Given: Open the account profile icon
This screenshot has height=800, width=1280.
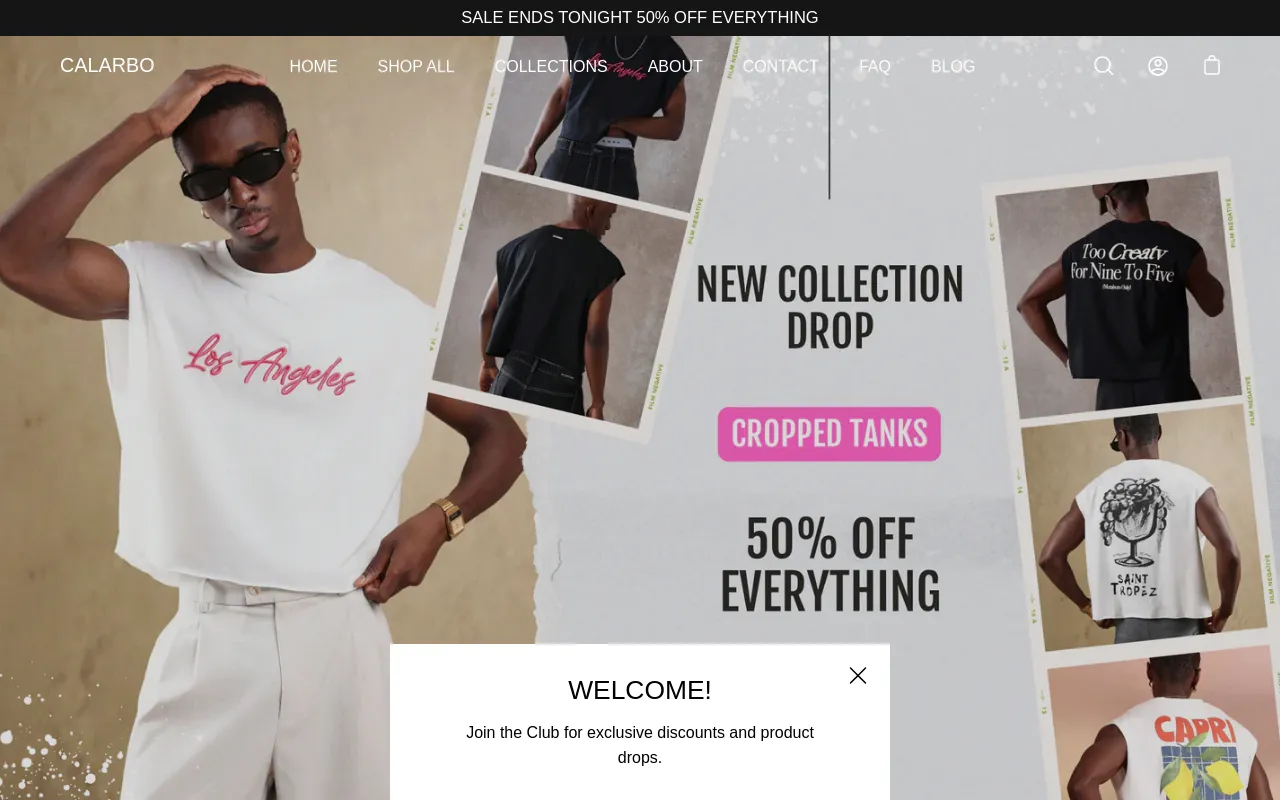Looking at the screenshot, I should tap(1158, 66).
